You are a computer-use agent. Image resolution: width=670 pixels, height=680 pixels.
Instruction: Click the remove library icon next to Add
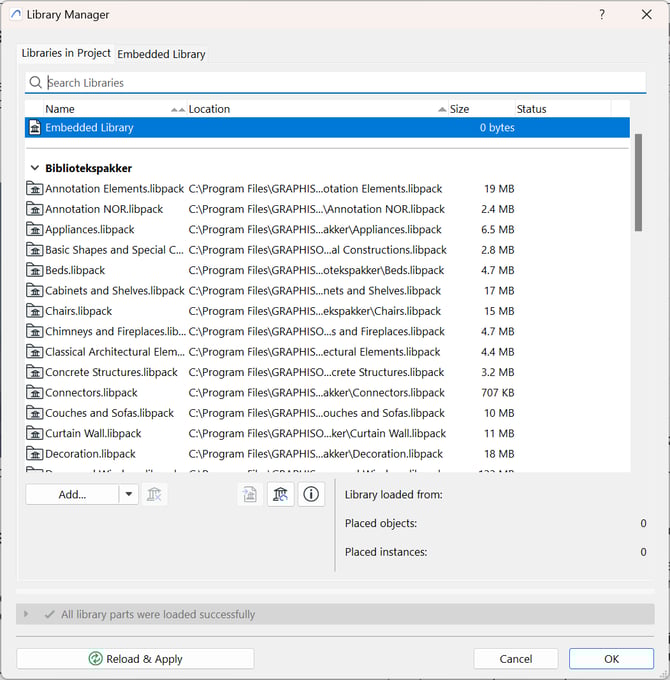click(154, 494)
